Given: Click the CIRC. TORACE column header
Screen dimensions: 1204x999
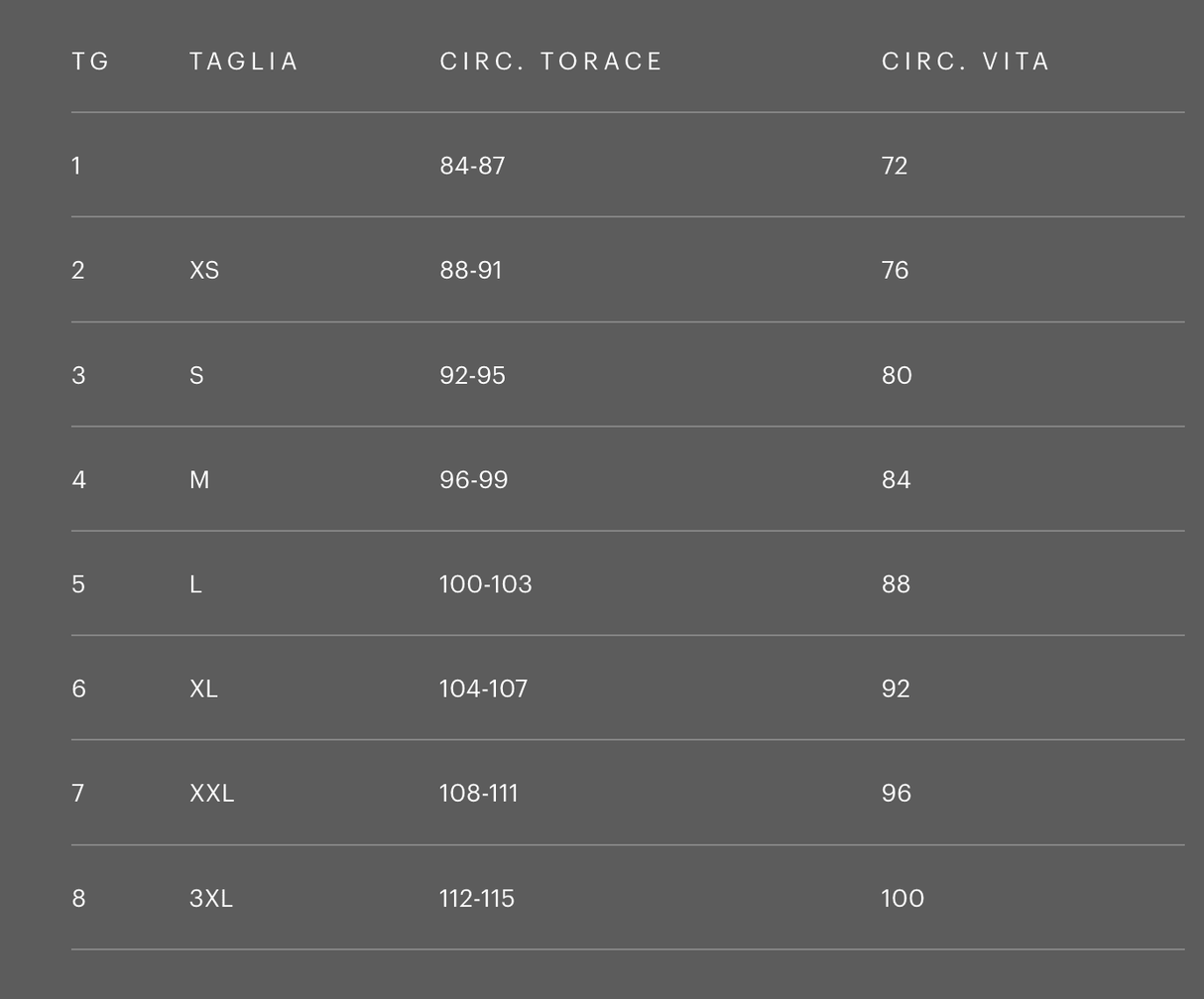Looking at the screenshot, I should click(x=551, y=62).
